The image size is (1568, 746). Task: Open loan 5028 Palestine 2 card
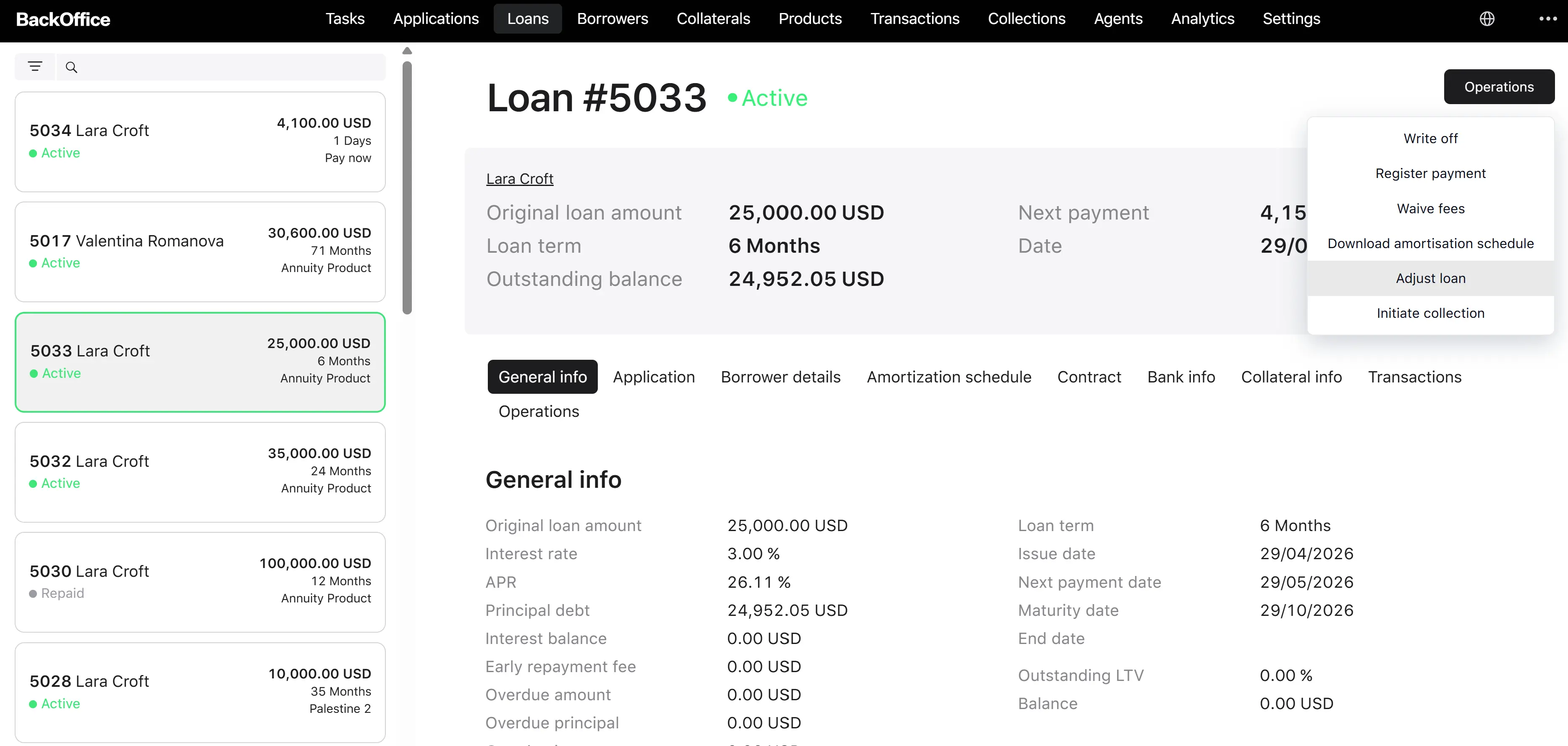[200, 692]
